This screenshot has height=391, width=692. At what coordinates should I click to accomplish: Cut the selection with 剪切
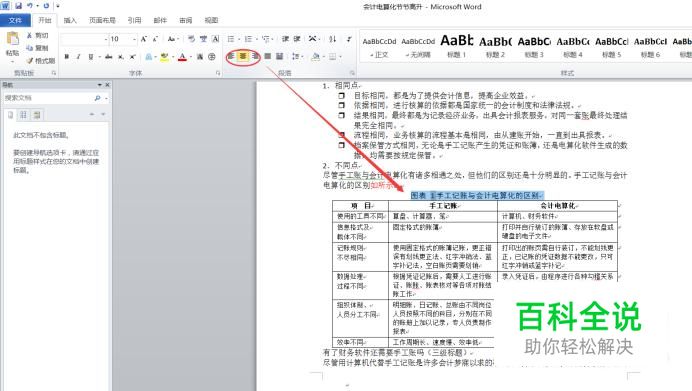click(x=38, y=35)
